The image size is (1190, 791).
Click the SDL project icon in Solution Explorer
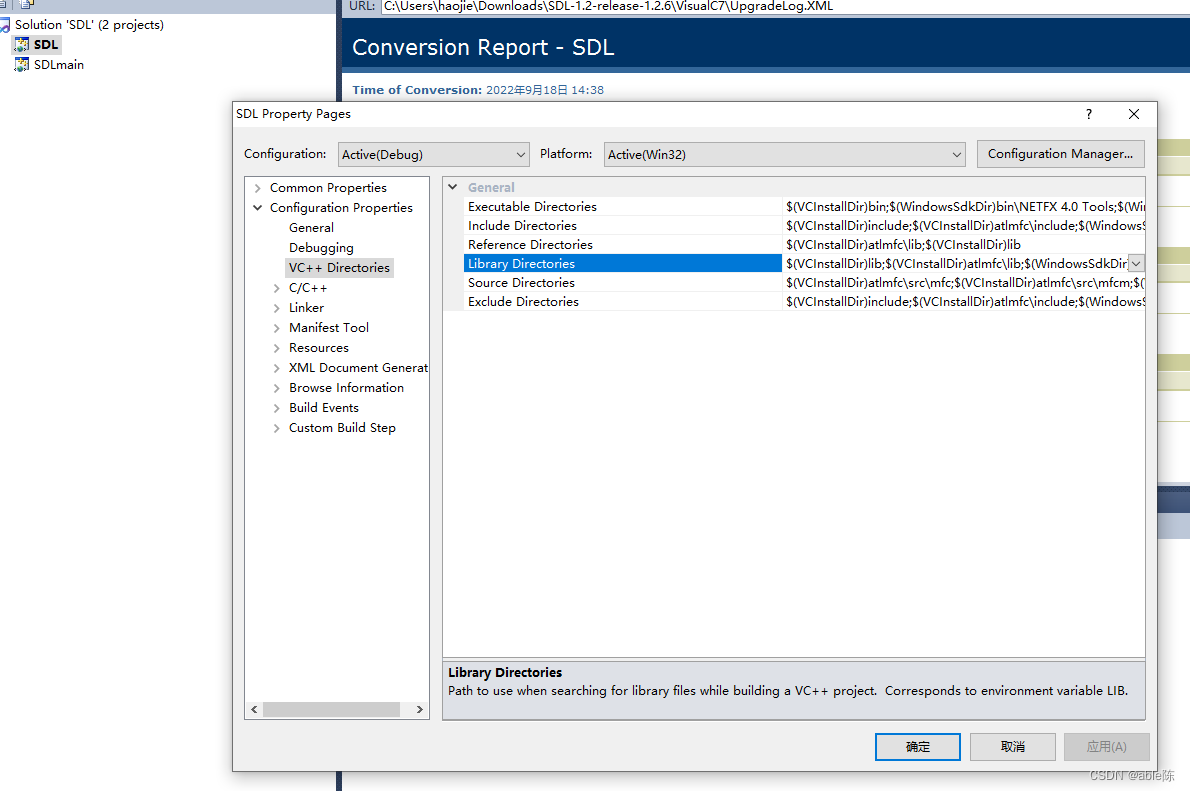(x=21, y=45)
